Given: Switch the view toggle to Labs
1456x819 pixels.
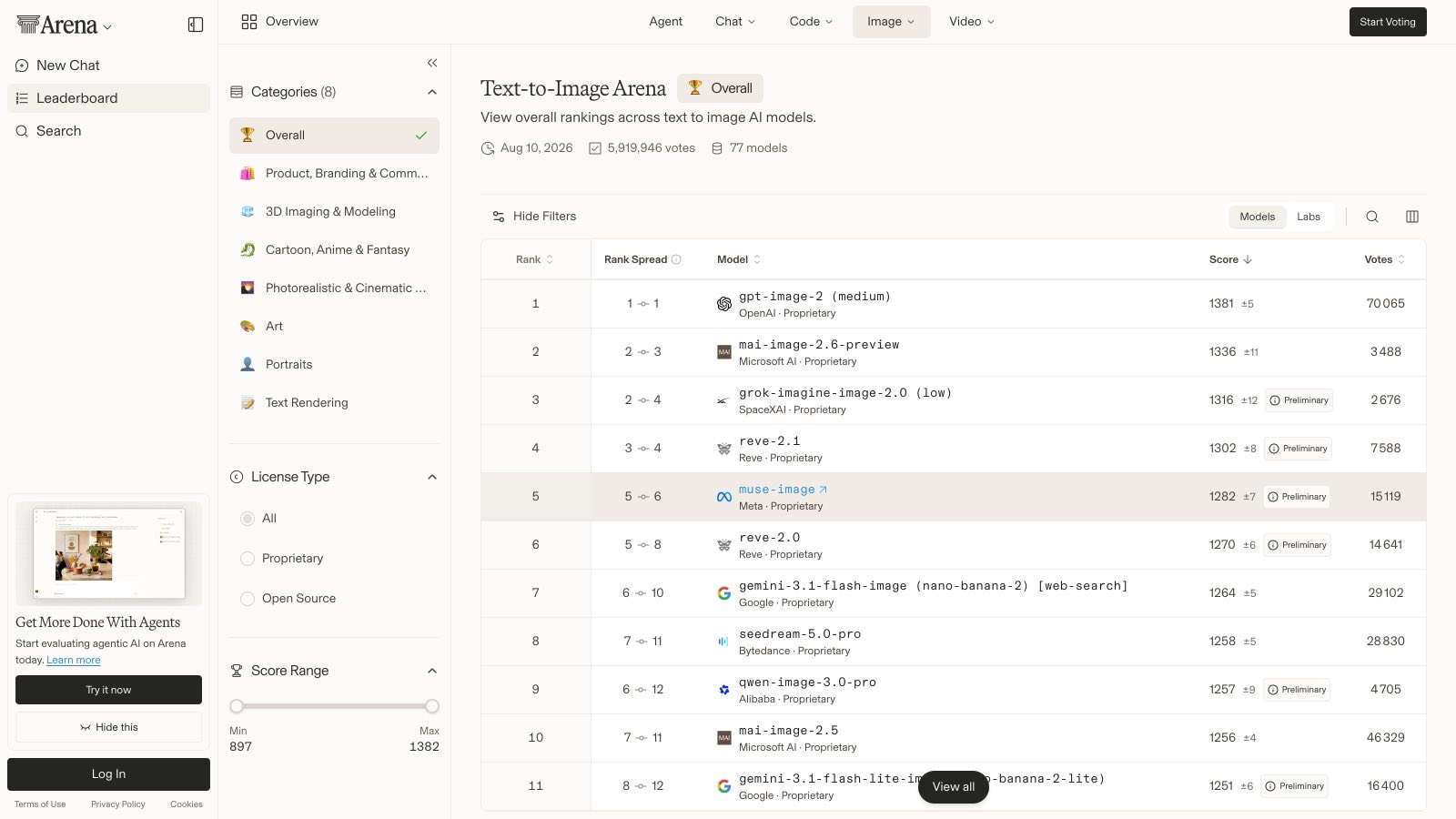Looking at the screenshot, I should 1309,217.
